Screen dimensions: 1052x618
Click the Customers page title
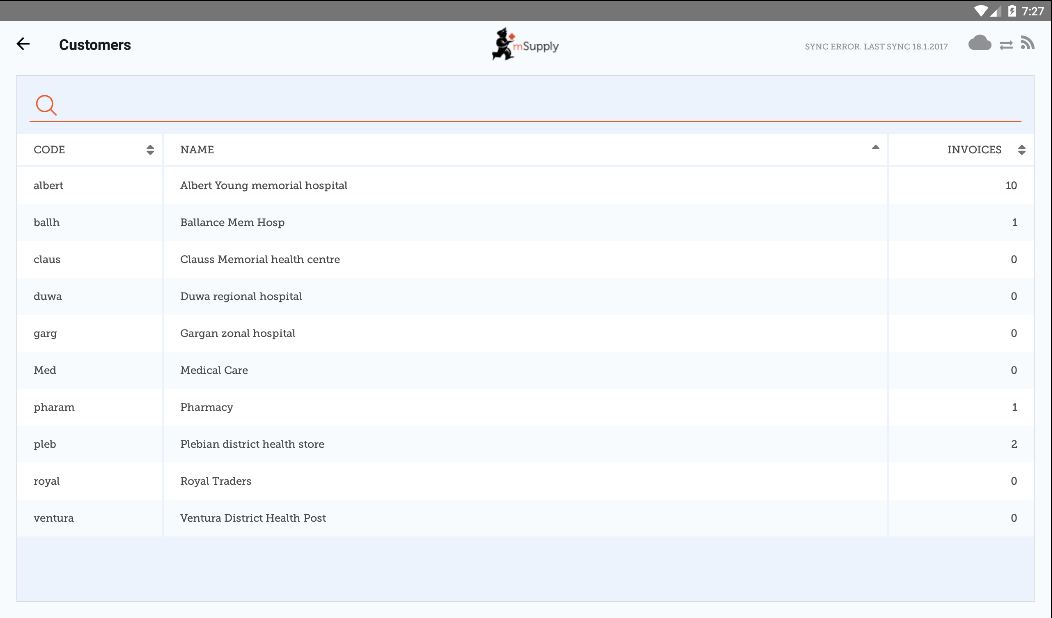point(95,45)
